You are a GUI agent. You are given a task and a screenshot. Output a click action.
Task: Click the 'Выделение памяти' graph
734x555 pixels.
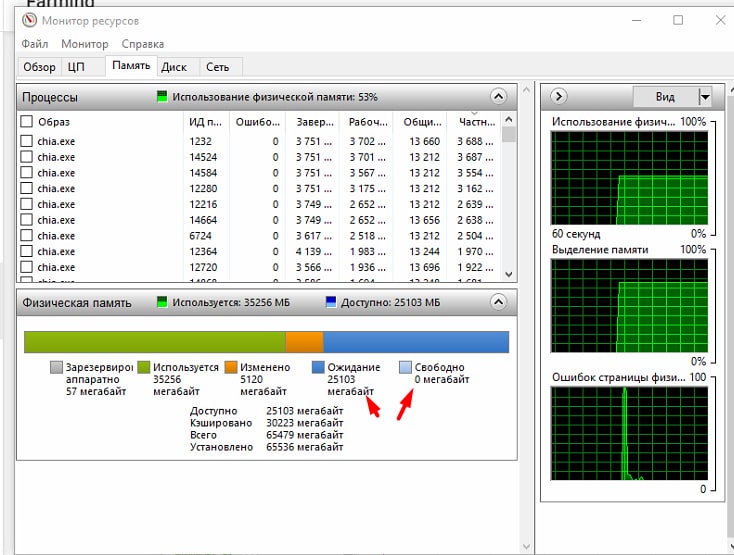coord(629,306)
